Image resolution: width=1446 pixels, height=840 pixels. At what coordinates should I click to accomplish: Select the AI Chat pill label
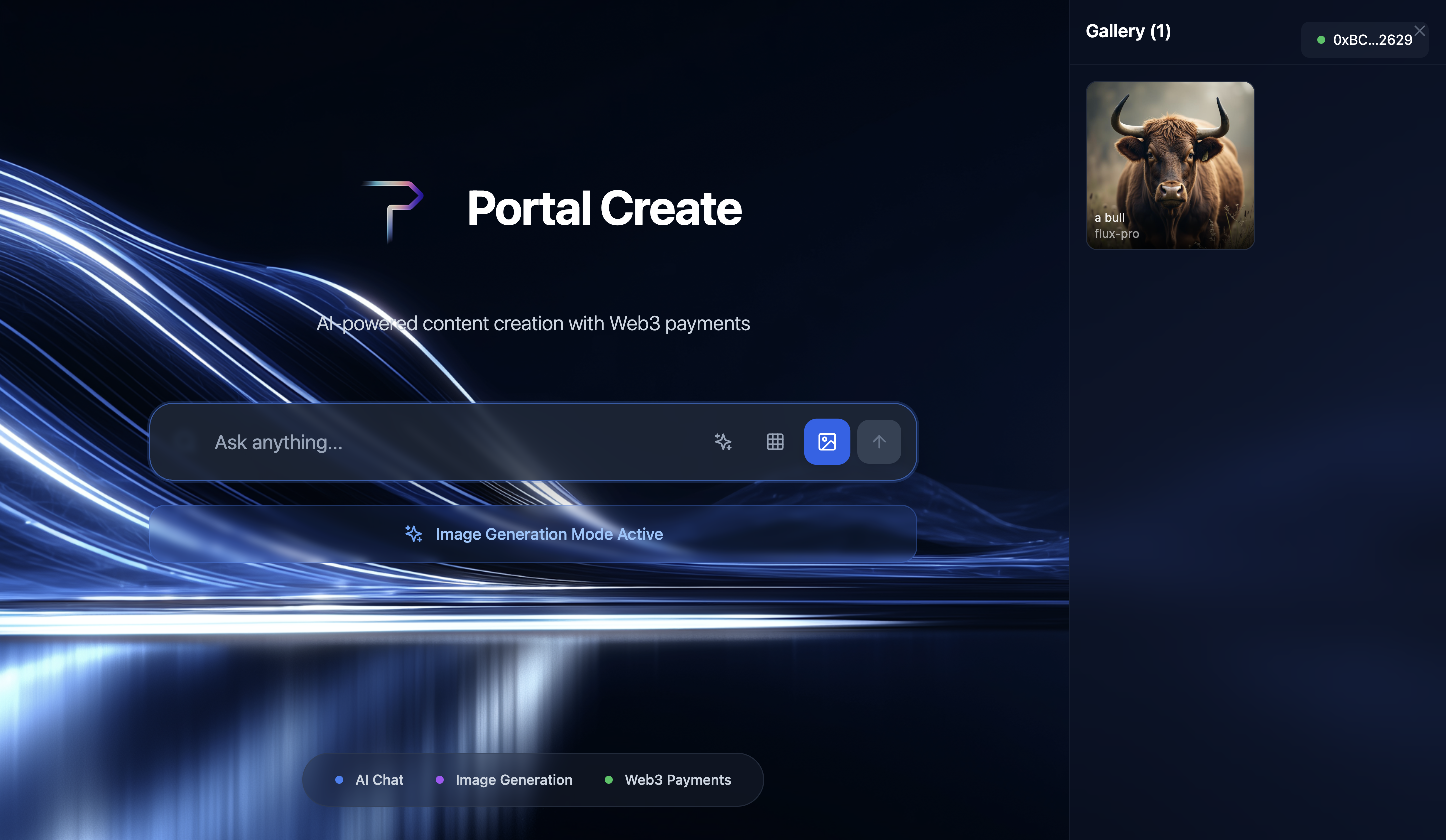click(379, 780)
